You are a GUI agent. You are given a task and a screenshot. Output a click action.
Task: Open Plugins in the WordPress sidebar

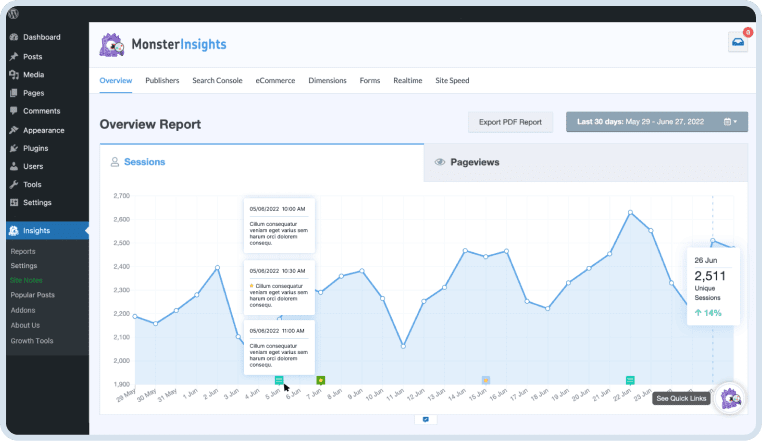click(35, 148)
